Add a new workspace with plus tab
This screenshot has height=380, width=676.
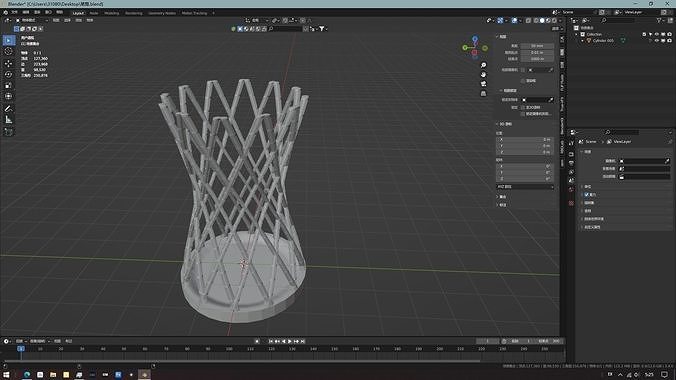[x=213, y=13]
